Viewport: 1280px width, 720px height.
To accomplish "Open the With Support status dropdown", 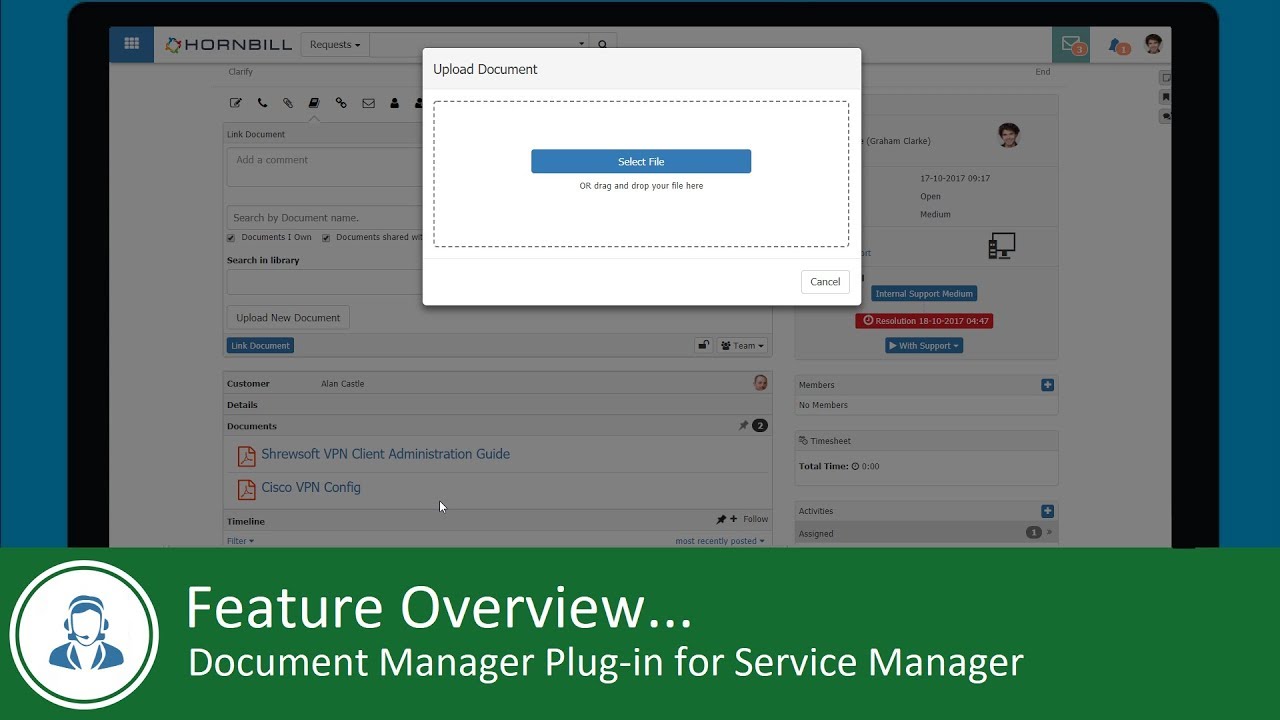I will [924, 346].
